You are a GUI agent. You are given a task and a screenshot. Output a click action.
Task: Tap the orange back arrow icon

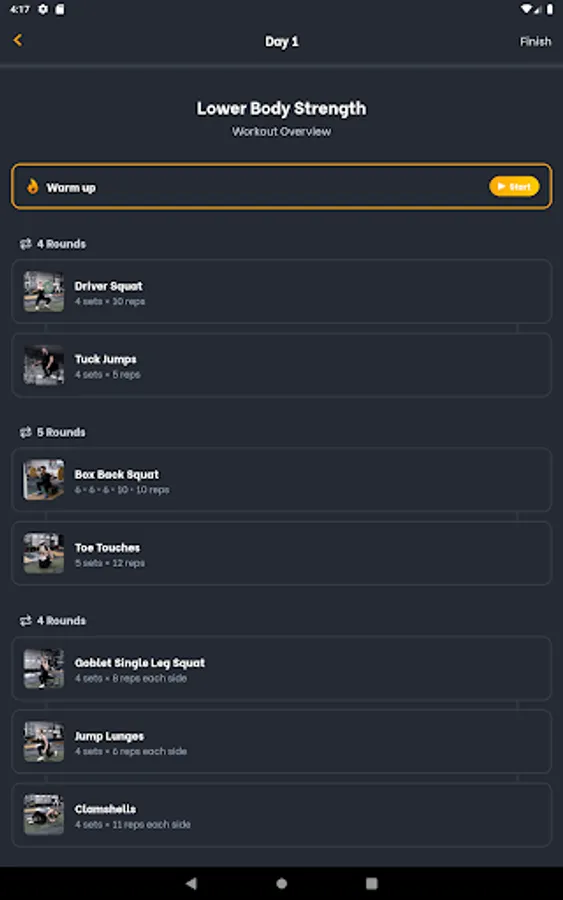click(18, 40)
